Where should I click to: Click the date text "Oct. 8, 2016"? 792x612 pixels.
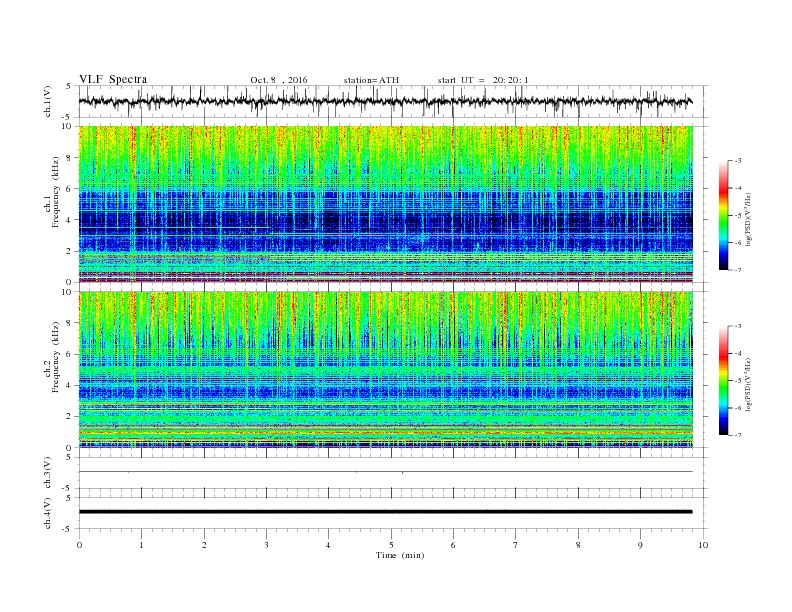pyautogui.click(x=279, y=80)
